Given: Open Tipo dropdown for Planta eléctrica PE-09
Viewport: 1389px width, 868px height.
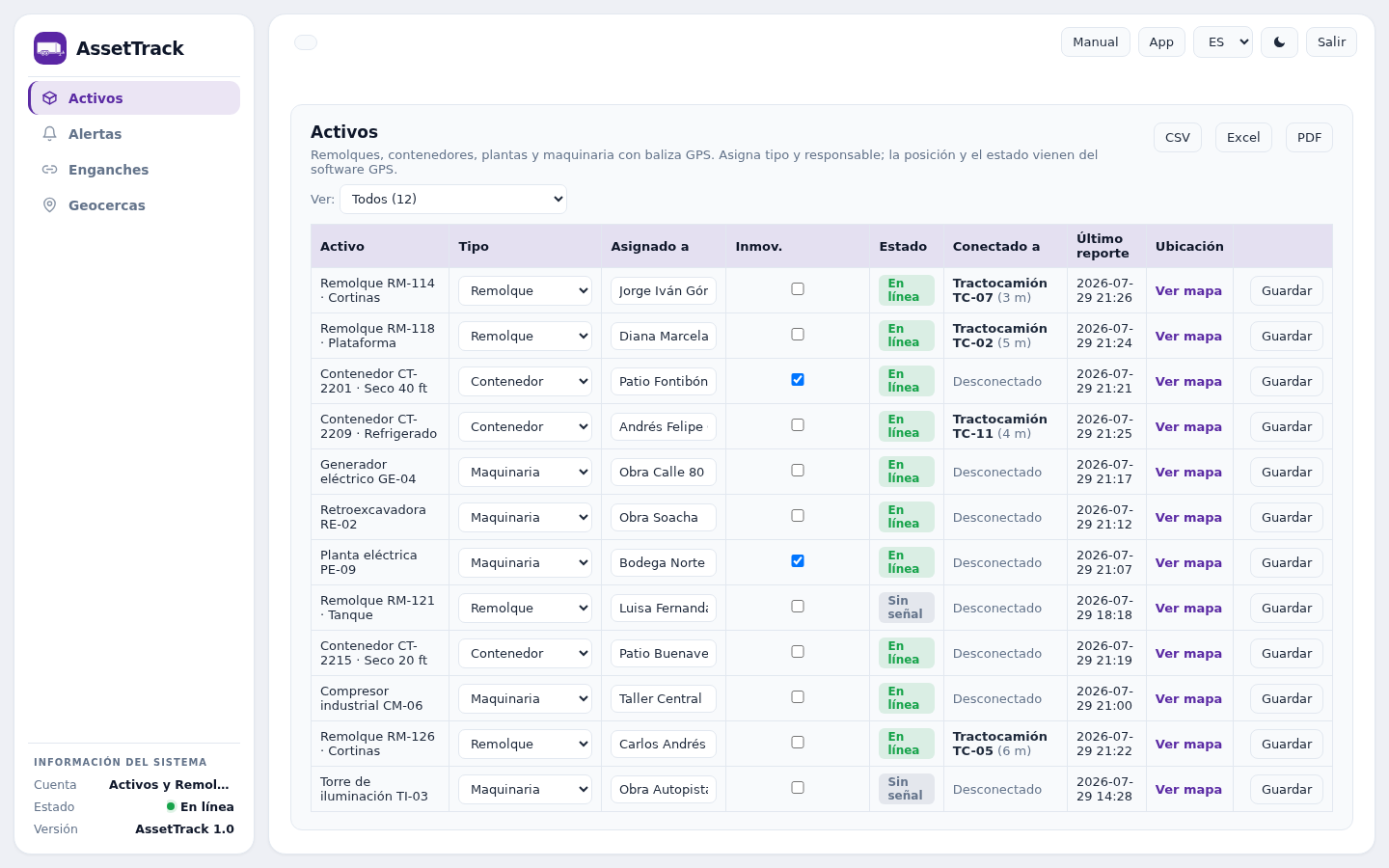Looking at the screenshot, I should coord(525,563).
